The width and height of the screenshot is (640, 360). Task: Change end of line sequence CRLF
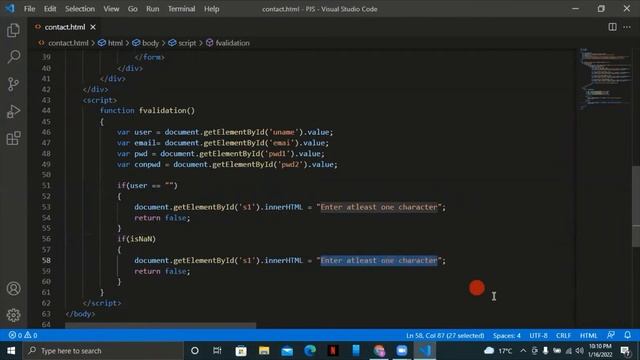[563, 335]
